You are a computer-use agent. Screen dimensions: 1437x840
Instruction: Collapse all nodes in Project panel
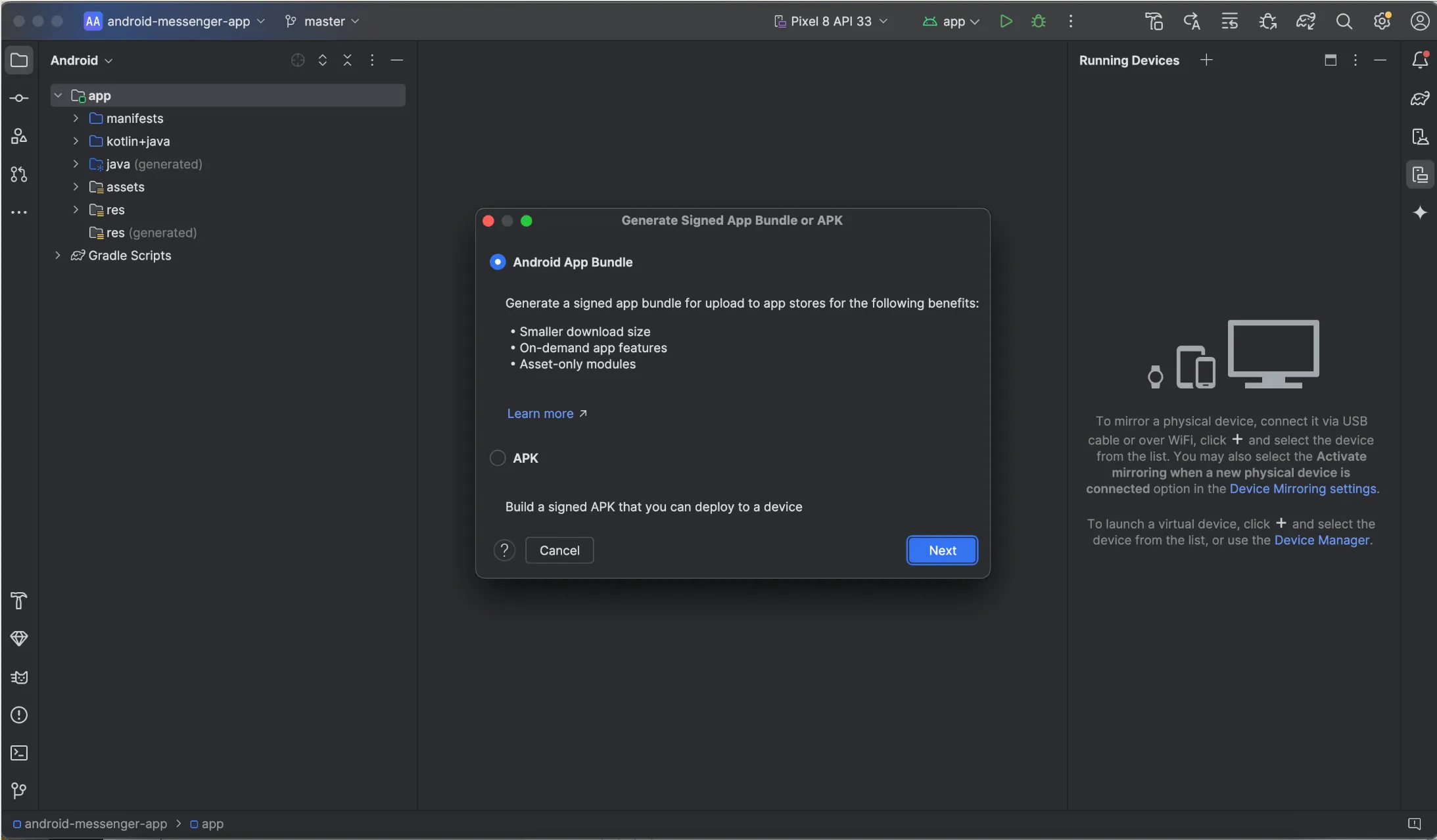348,60
